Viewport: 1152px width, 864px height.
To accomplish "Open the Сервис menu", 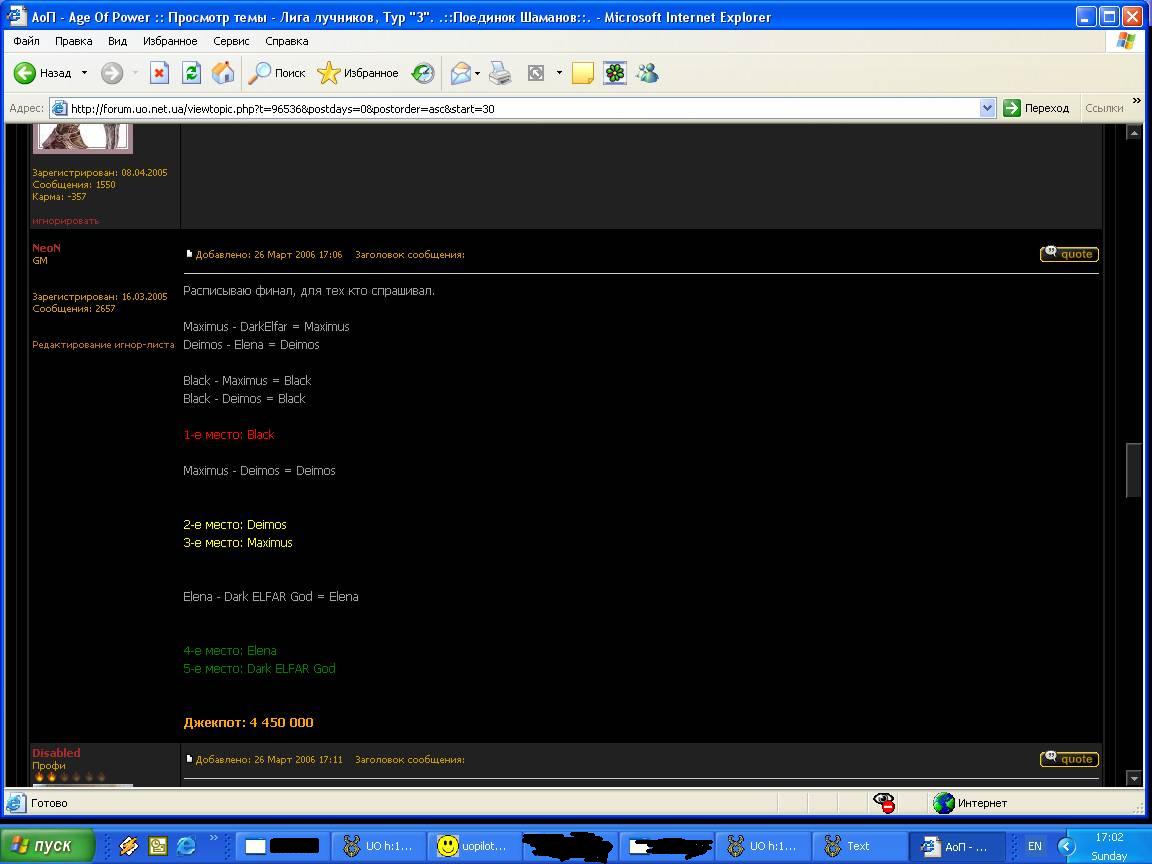I will 231,41.
